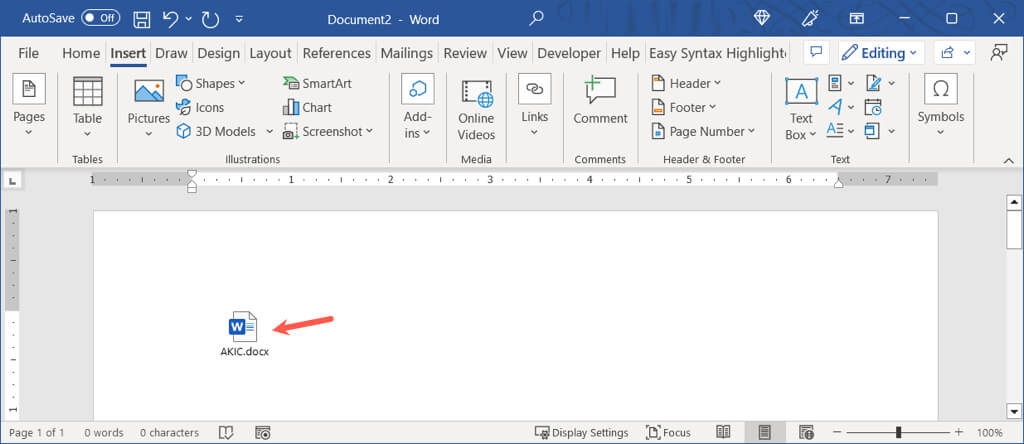Click the ruler tab selector icon
Screen dimensions: 1024x444
[x=14, y=180]
